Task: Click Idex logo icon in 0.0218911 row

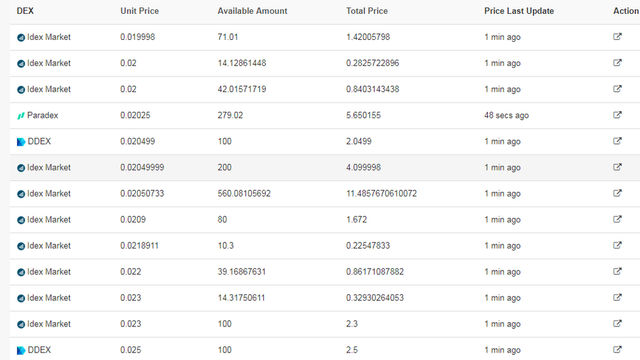Action: coord(21,247)
